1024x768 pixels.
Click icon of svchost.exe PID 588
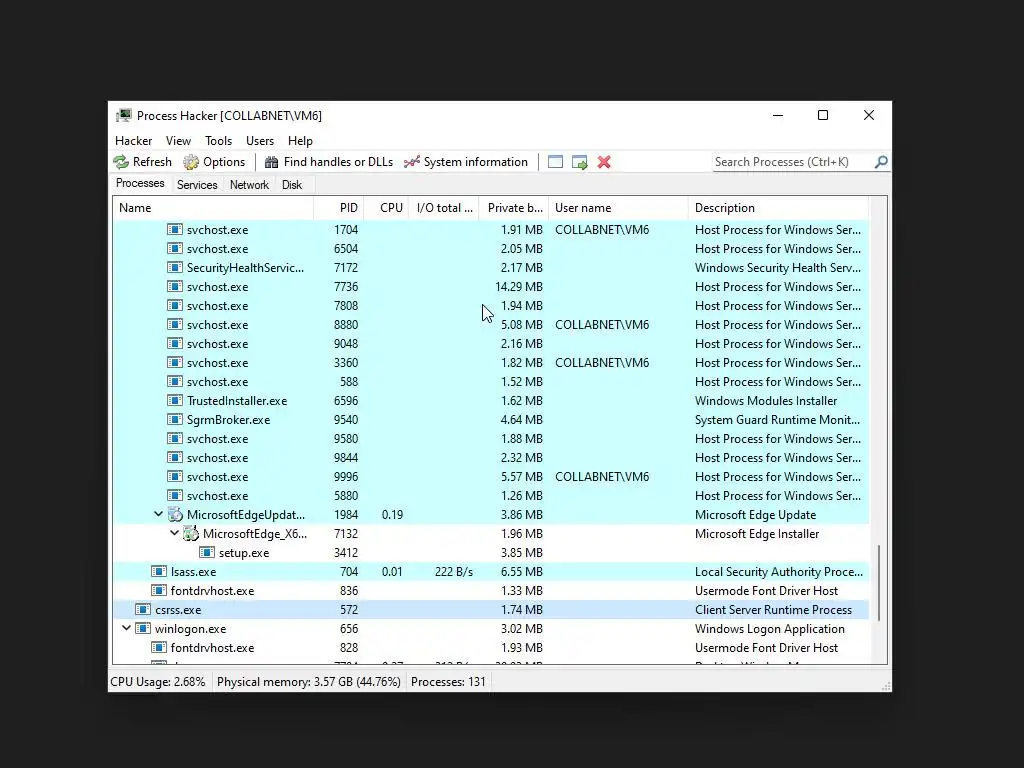(x=174, y=381)
